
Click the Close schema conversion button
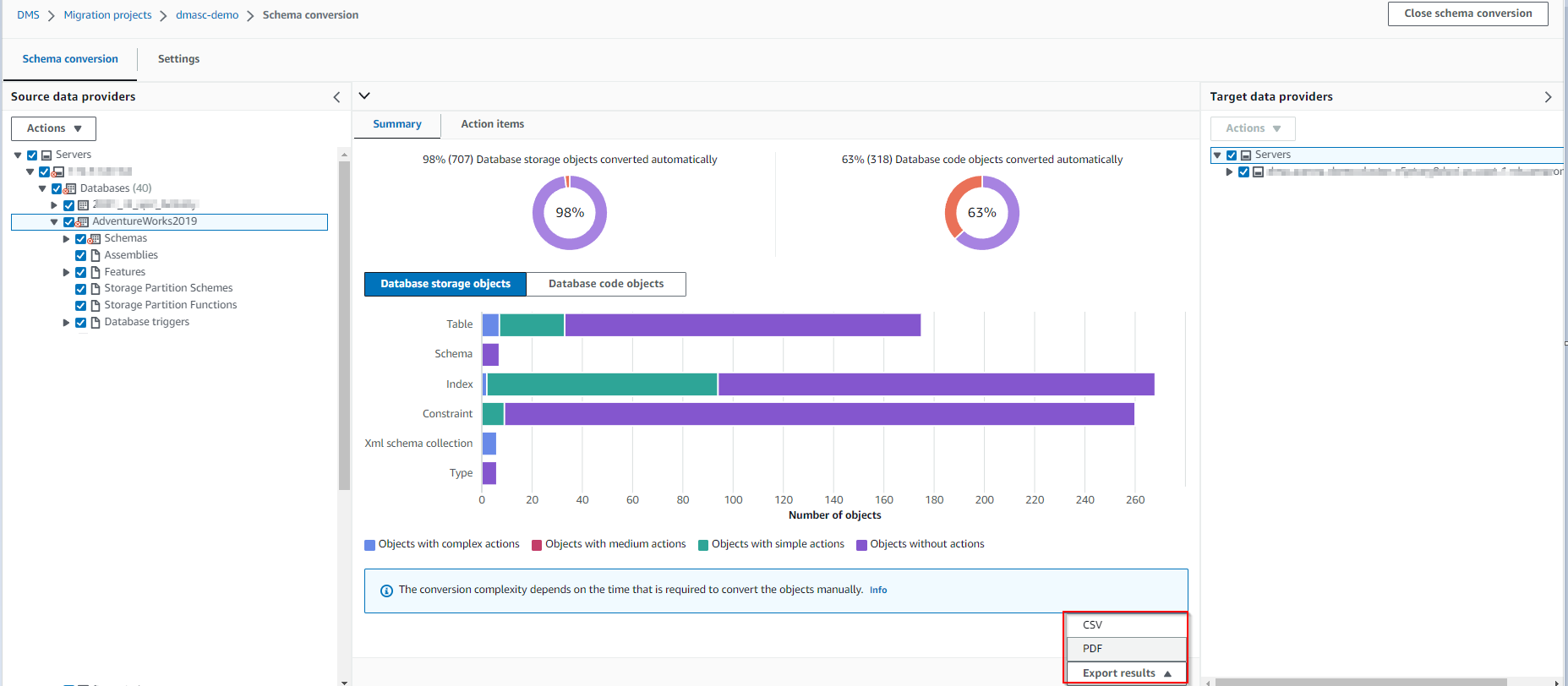[1467, 14]
